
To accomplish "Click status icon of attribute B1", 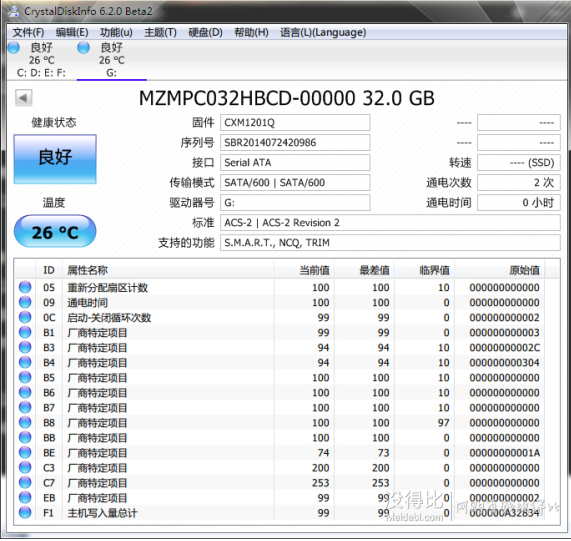I will pos(25,332).
